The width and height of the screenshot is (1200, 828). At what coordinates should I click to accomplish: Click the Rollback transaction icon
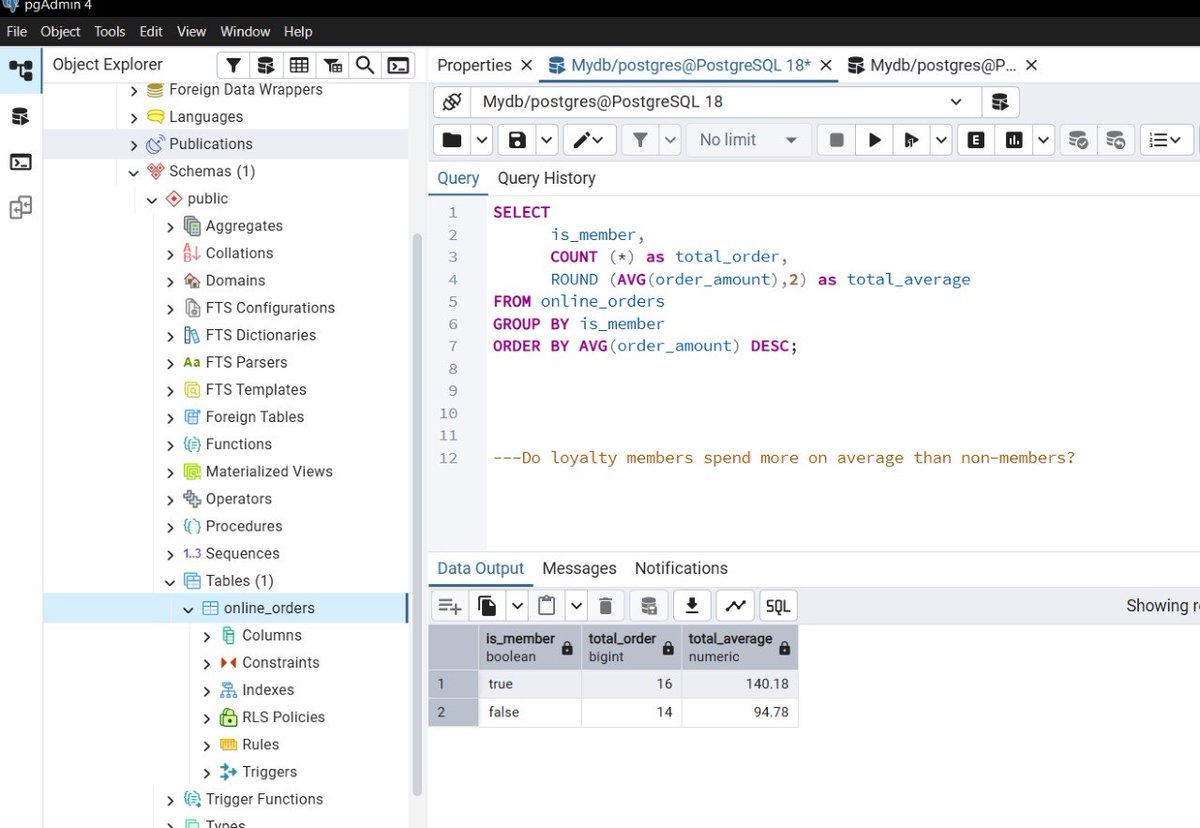point(1116,140)
